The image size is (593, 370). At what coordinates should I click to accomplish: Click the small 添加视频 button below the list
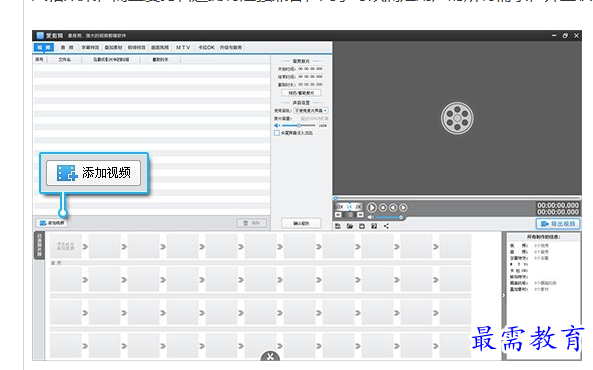[x=52, y=223]
